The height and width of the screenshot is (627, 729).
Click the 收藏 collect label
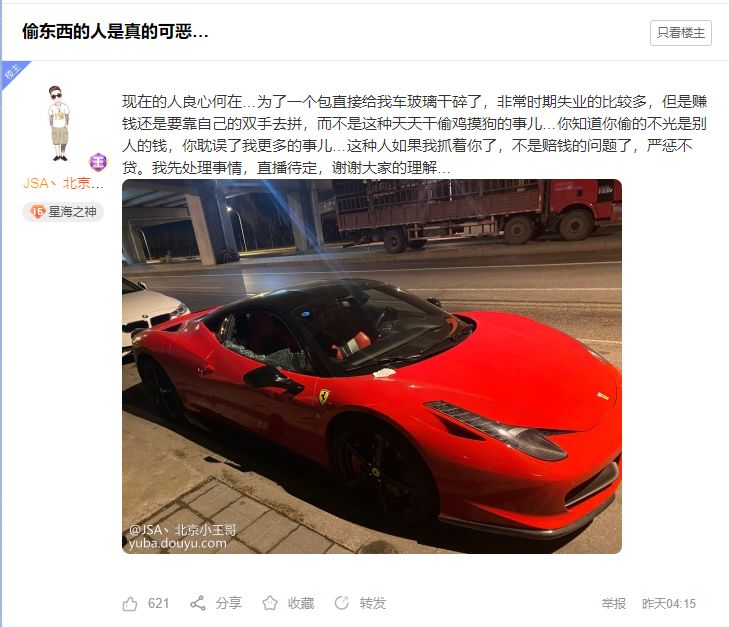tap(301, 603)
